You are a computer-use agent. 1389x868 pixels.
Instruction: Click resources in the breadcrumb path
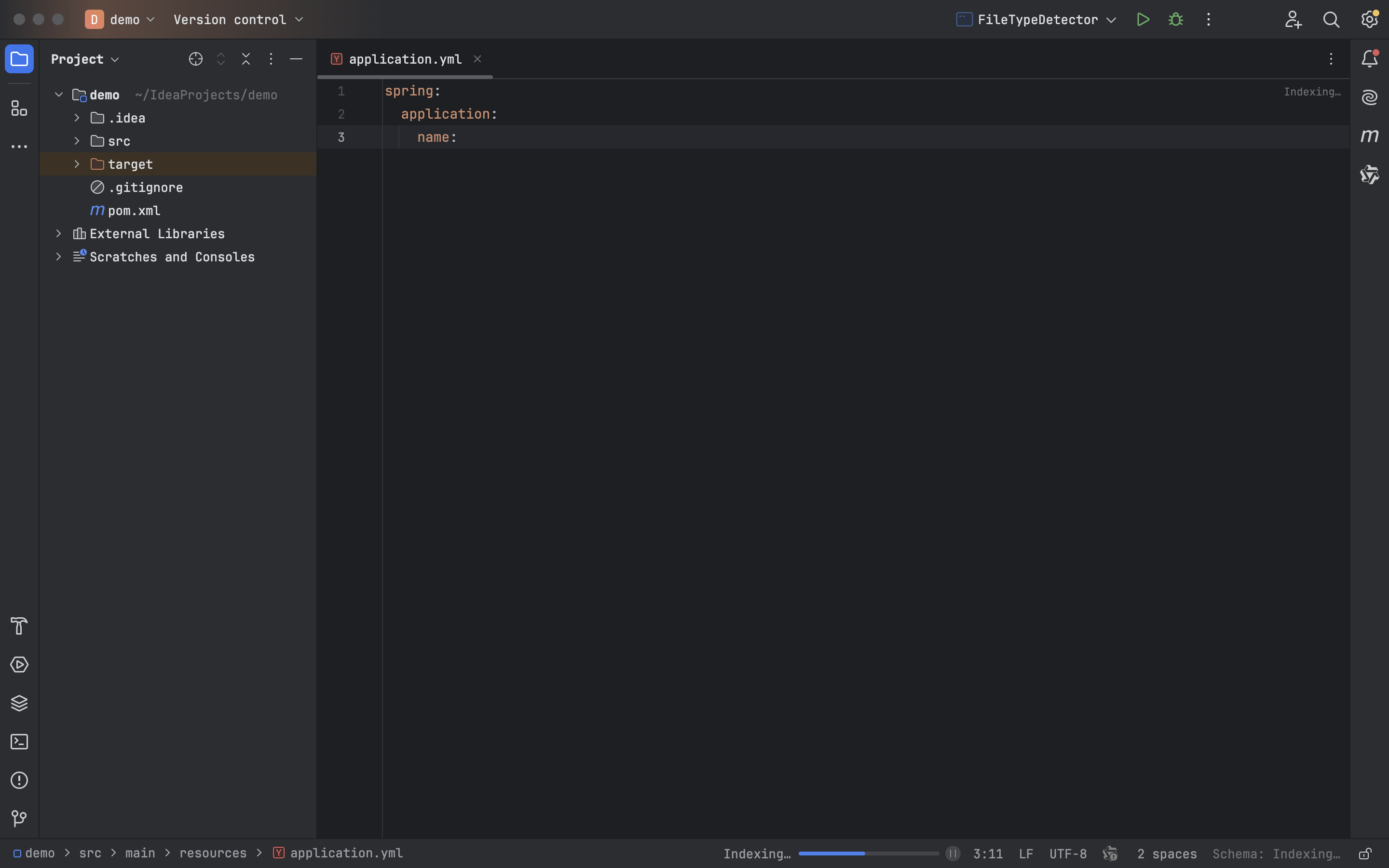[x=213, y=854]
